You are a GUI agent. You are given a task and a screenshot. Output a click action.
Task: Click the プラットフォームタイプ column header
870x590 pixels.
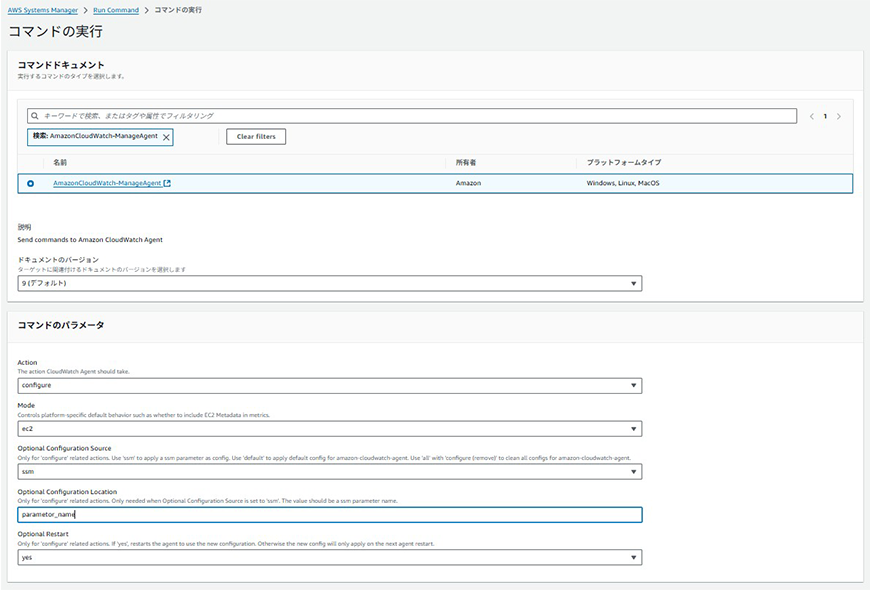[623, 162]
